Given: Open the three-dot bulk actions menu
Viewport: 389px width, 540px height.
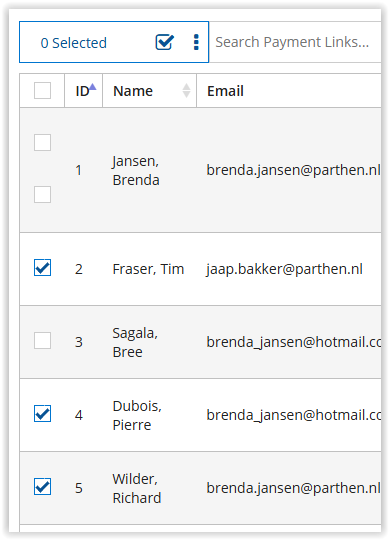Looking at the screenshot, I should click(x=196, y=42).
